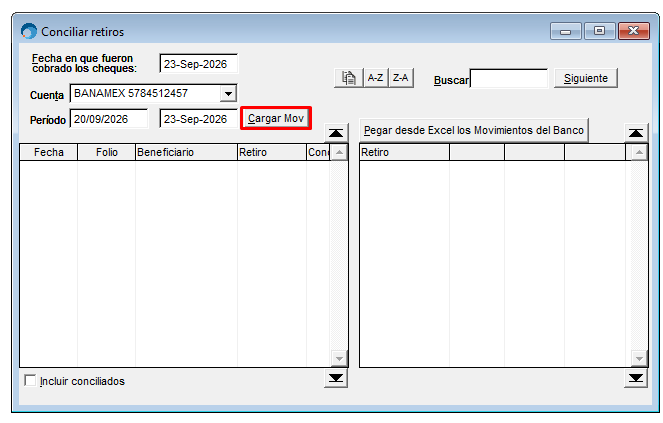Click the left grid scrollbar down arrow

[x=339, y=359]
